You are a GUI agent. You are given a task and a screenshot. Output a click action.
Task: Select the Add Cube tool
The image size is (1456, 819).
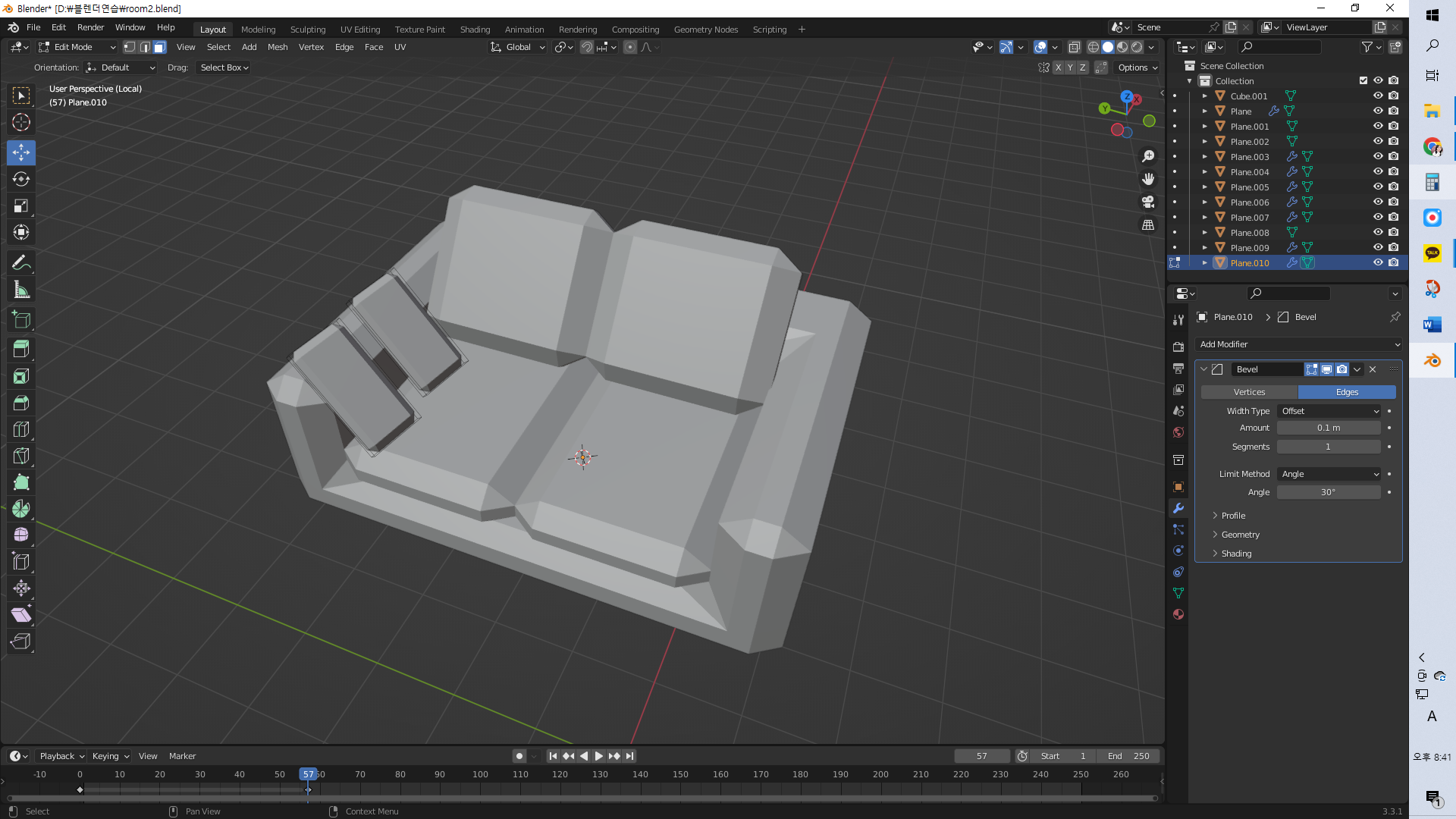coord(21,319)
